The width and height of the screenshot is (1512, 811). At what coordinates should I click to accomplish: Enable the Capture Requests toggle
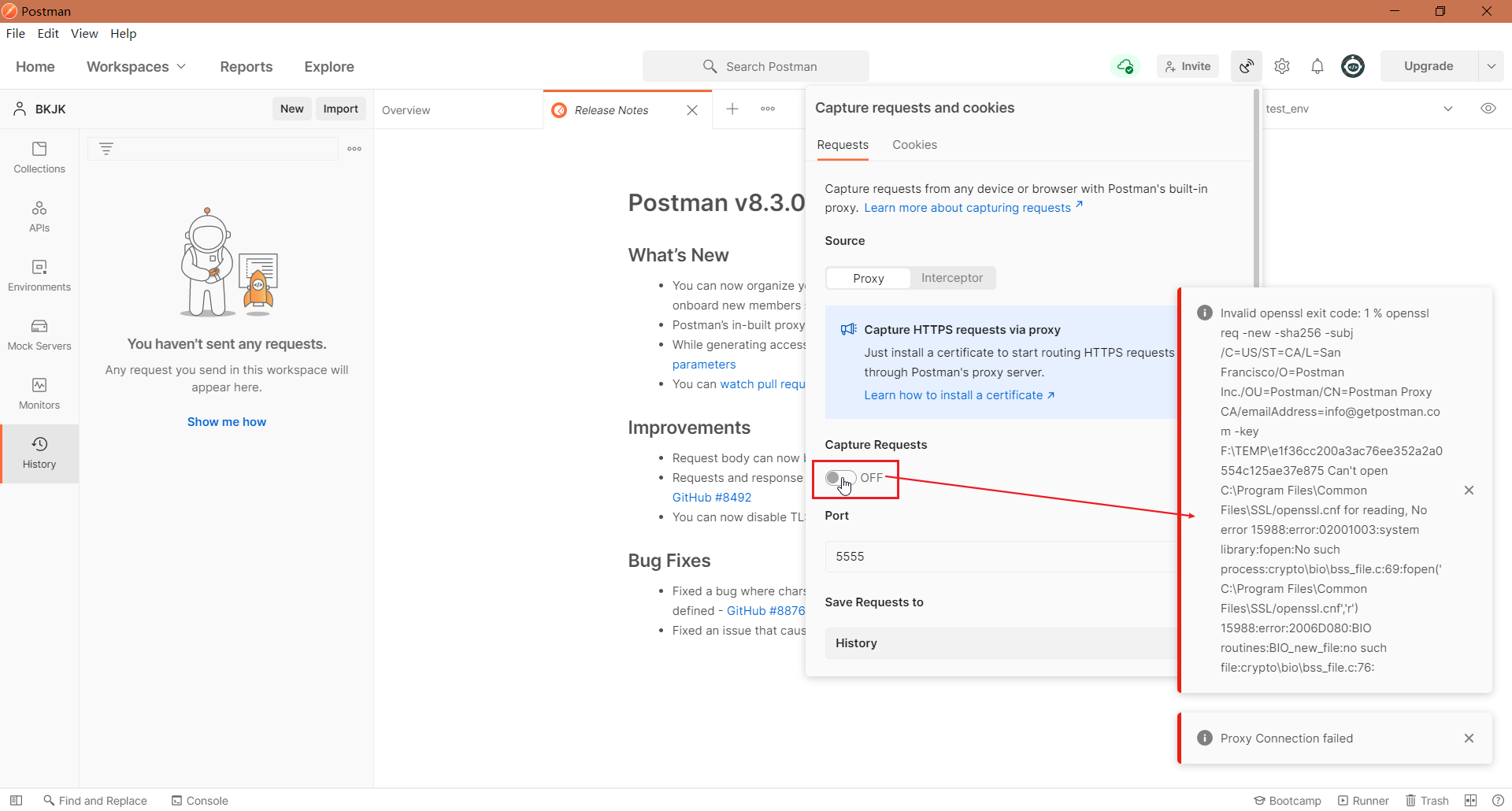point(839,477)
